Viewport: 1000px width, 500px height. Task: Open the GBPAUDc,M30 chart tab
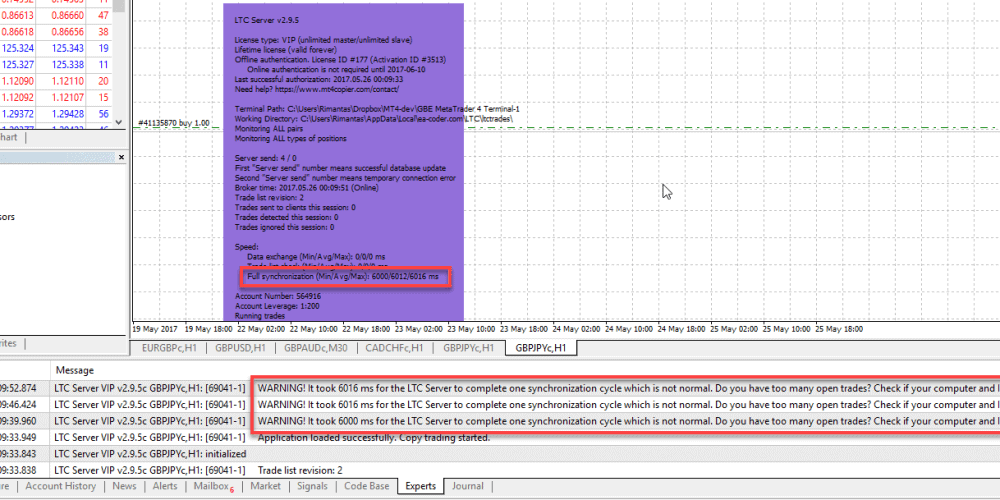[x=316, y=348]
